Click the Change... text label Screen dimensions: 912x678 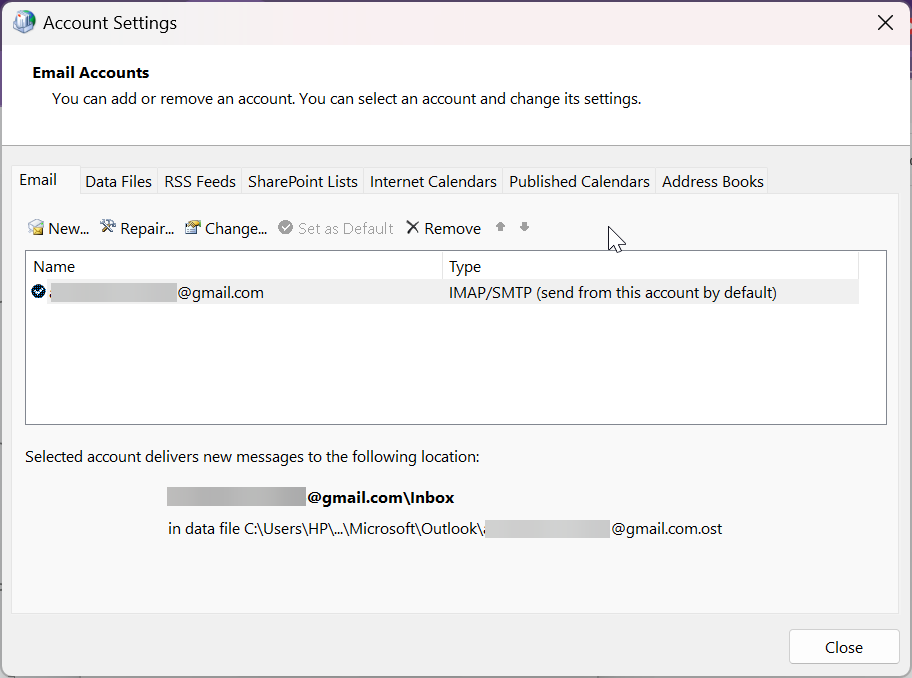236,229
